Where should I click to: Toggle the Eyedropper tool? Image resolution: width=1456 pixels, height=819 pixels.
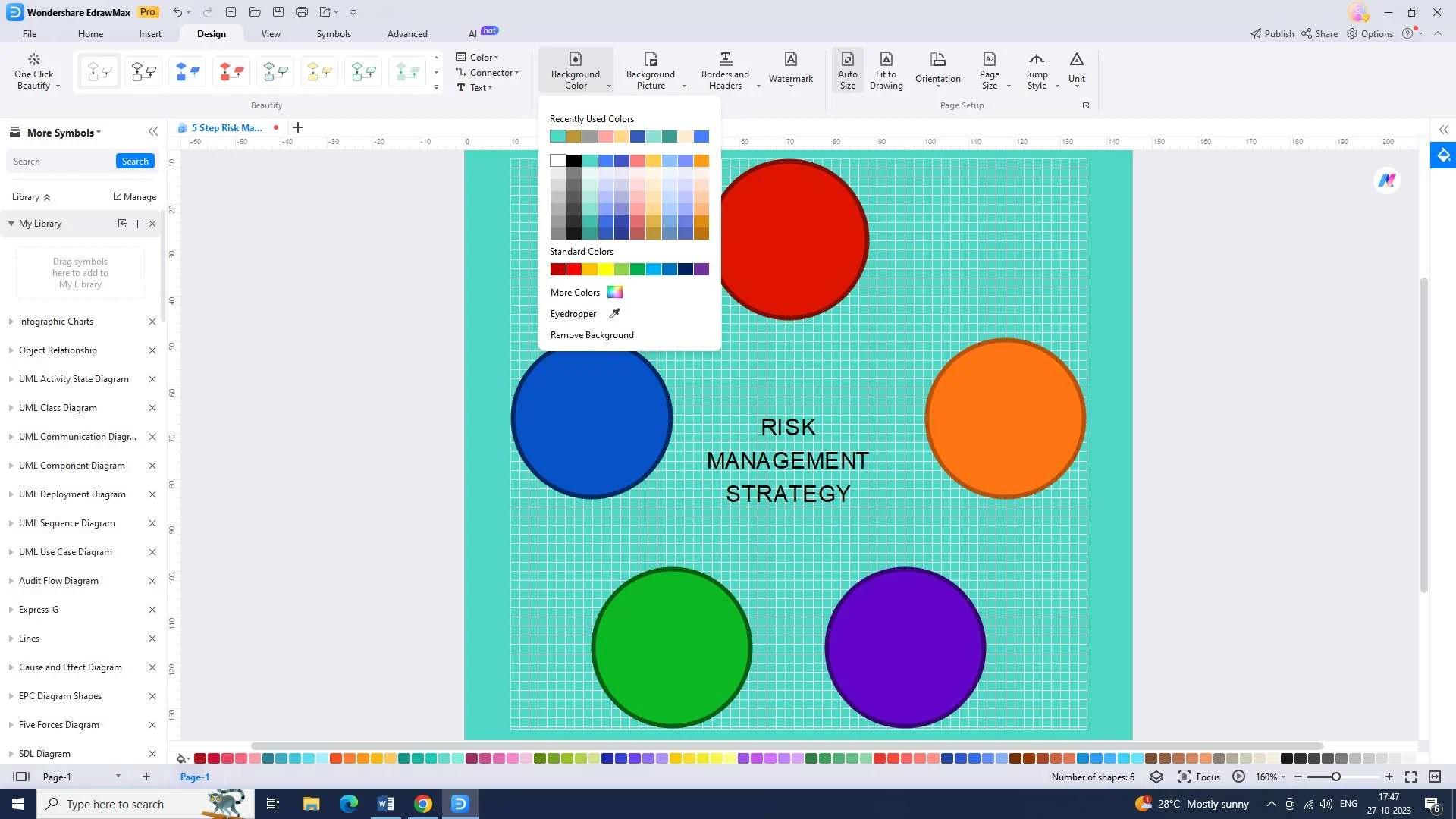coord(583,313)
